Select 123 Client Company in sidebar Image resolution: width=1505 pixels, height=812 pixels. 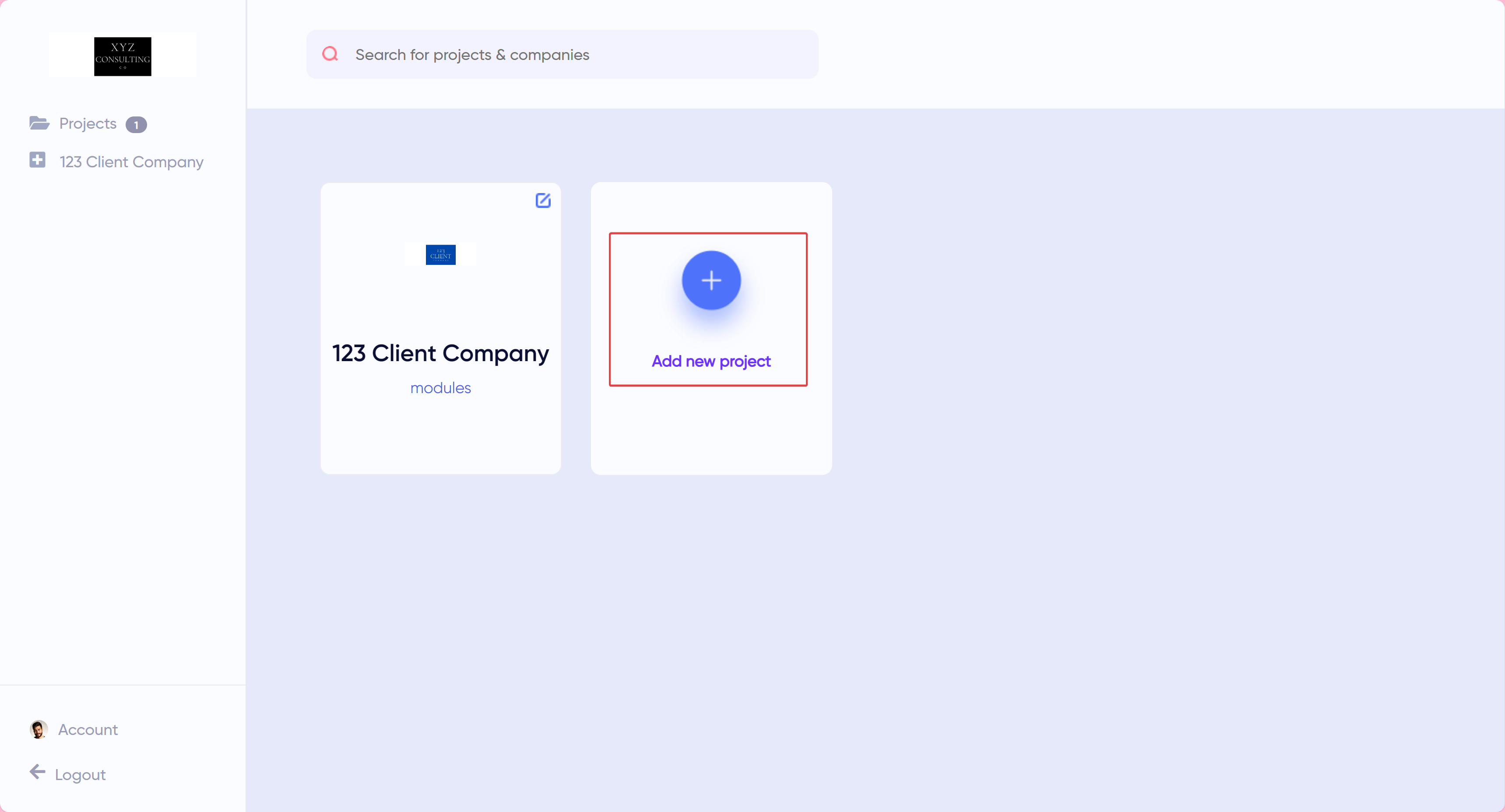click(131, 162)
